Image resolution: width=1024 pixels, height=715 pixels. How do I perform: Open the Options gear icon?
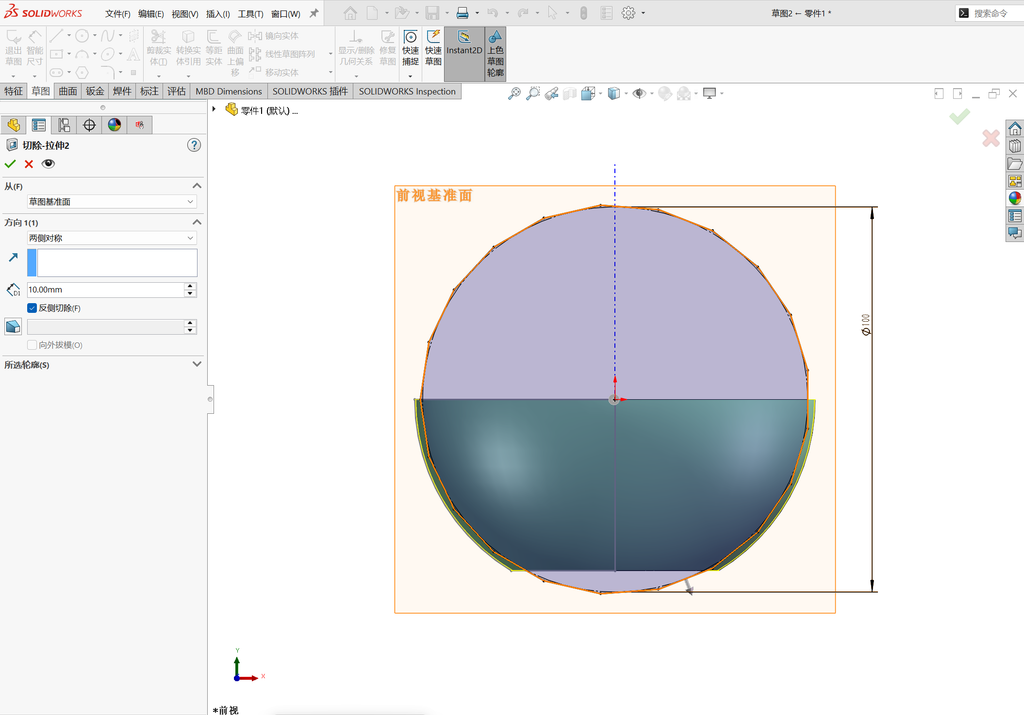click(x=628, y=13)
